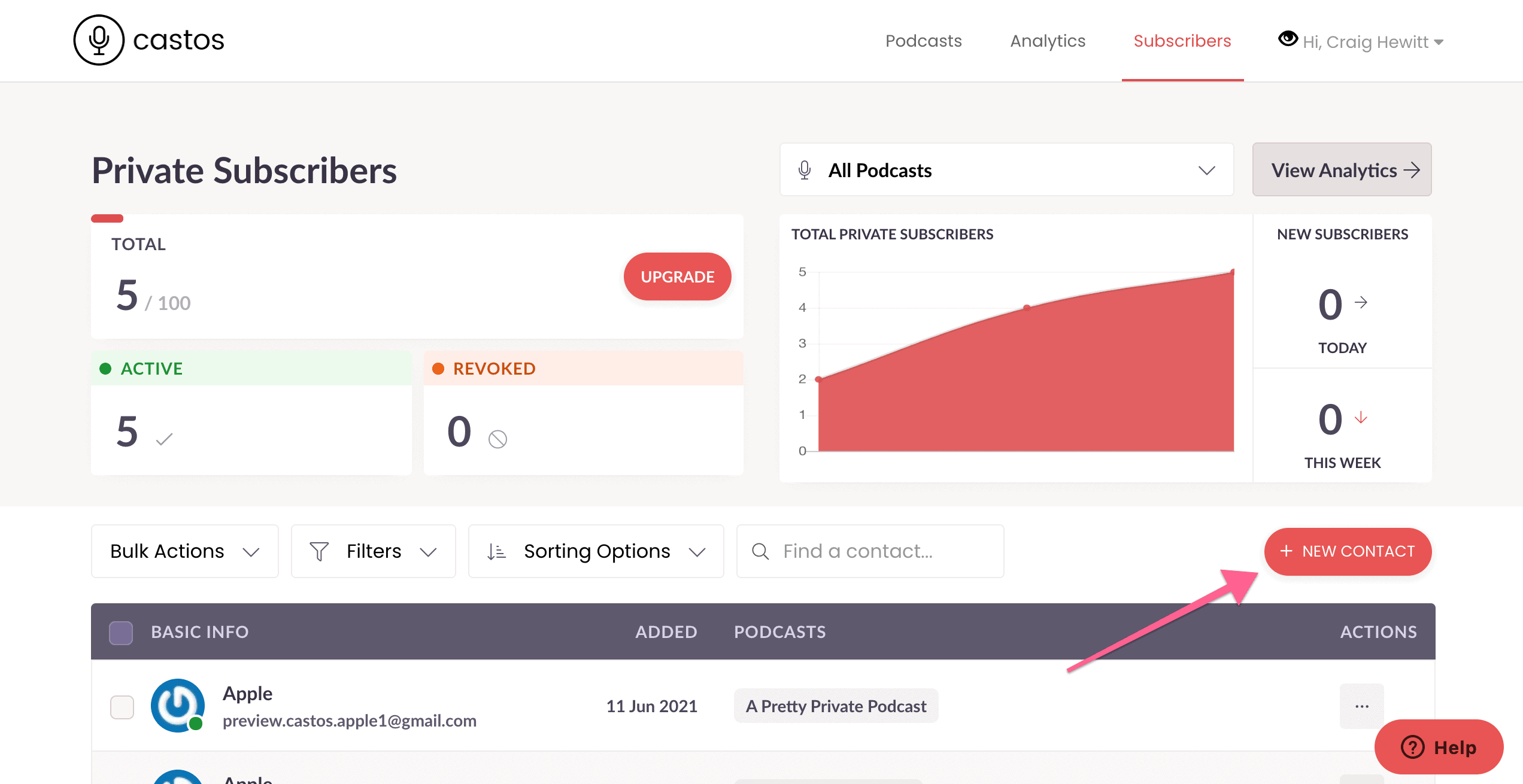Click the Apple subscriber avatar

177,706
